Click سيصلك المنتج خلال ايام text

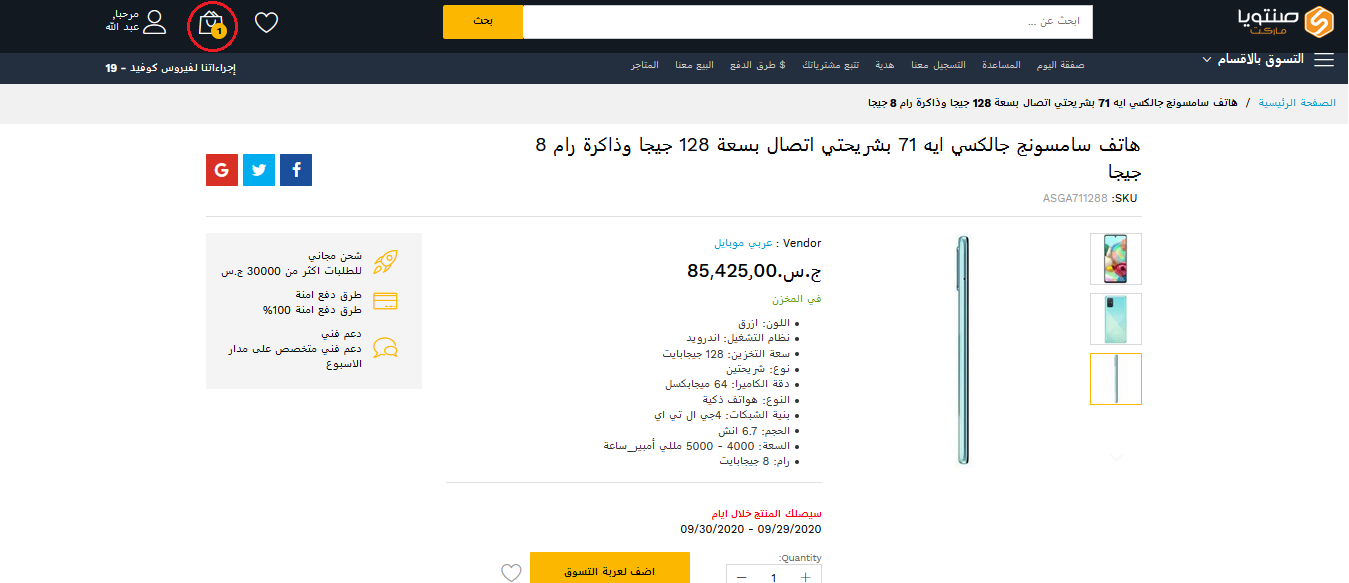(766, 513)
